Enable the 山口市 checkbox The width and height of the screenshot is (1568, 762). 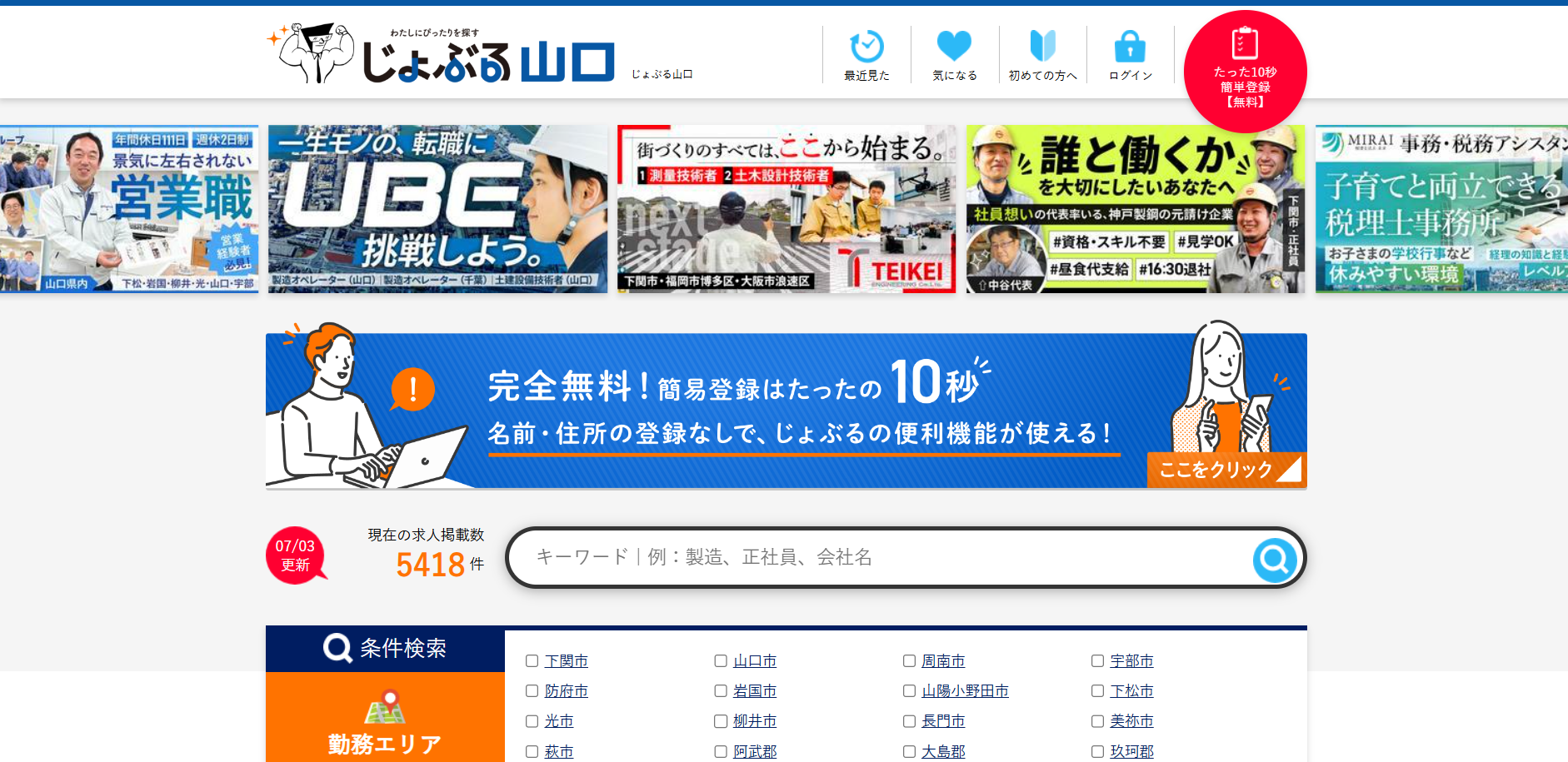coord(721,661)
